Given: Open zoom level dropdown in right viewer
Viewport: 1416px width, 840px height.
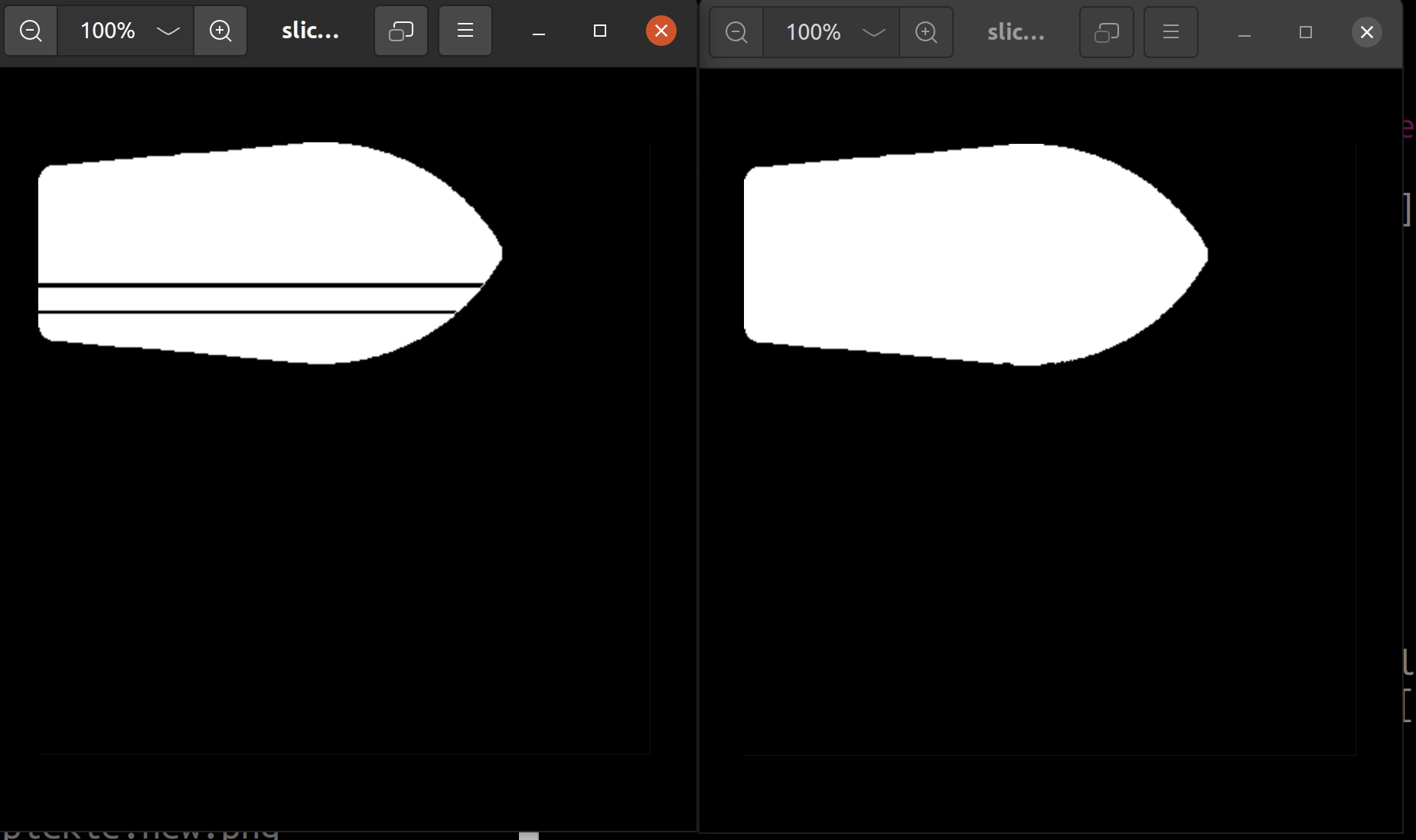Looking at the screenshot, I should pos(873,32).
